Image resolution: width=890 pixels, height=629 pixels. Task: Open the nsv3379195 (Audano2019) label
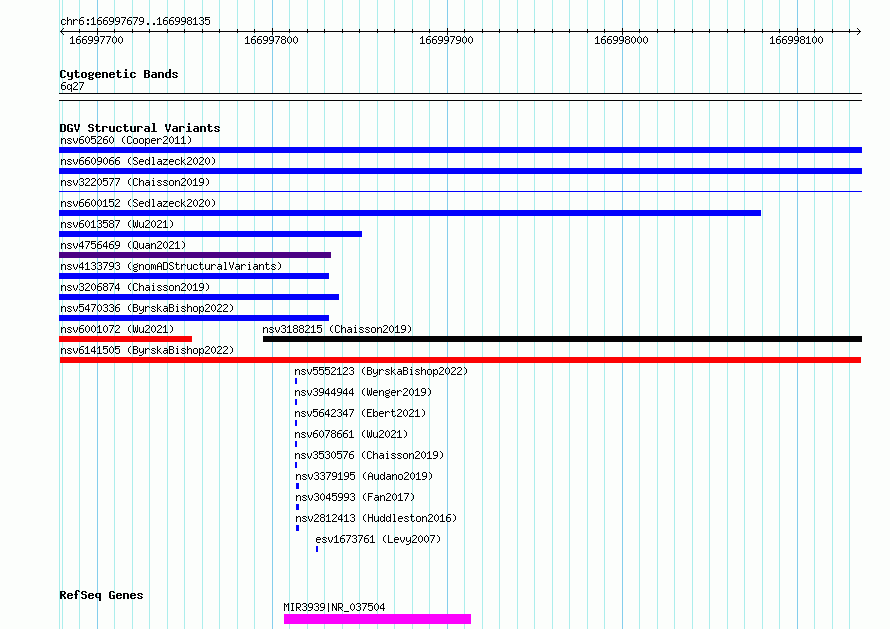(364, 476)
